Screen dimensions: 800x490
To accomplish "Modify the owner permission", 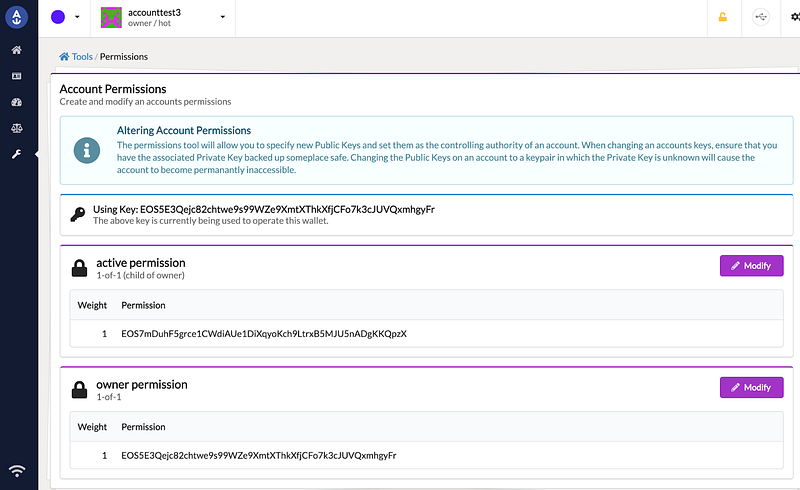I will pos(751,387).
